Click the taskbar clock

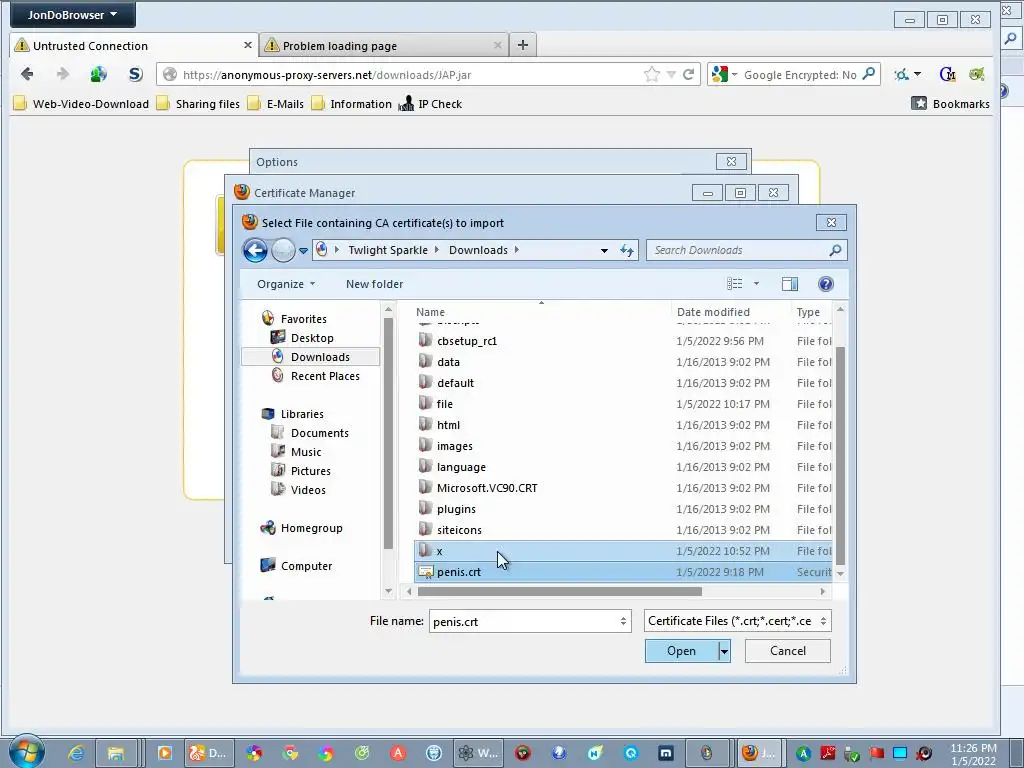click(x=973, y=754)
